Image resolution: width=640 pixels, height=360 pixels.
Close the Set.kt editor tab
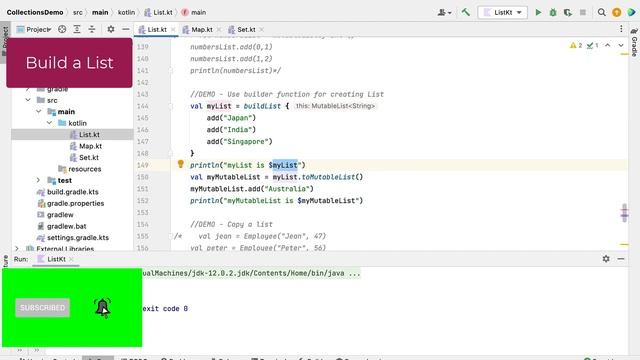point(262,29)
